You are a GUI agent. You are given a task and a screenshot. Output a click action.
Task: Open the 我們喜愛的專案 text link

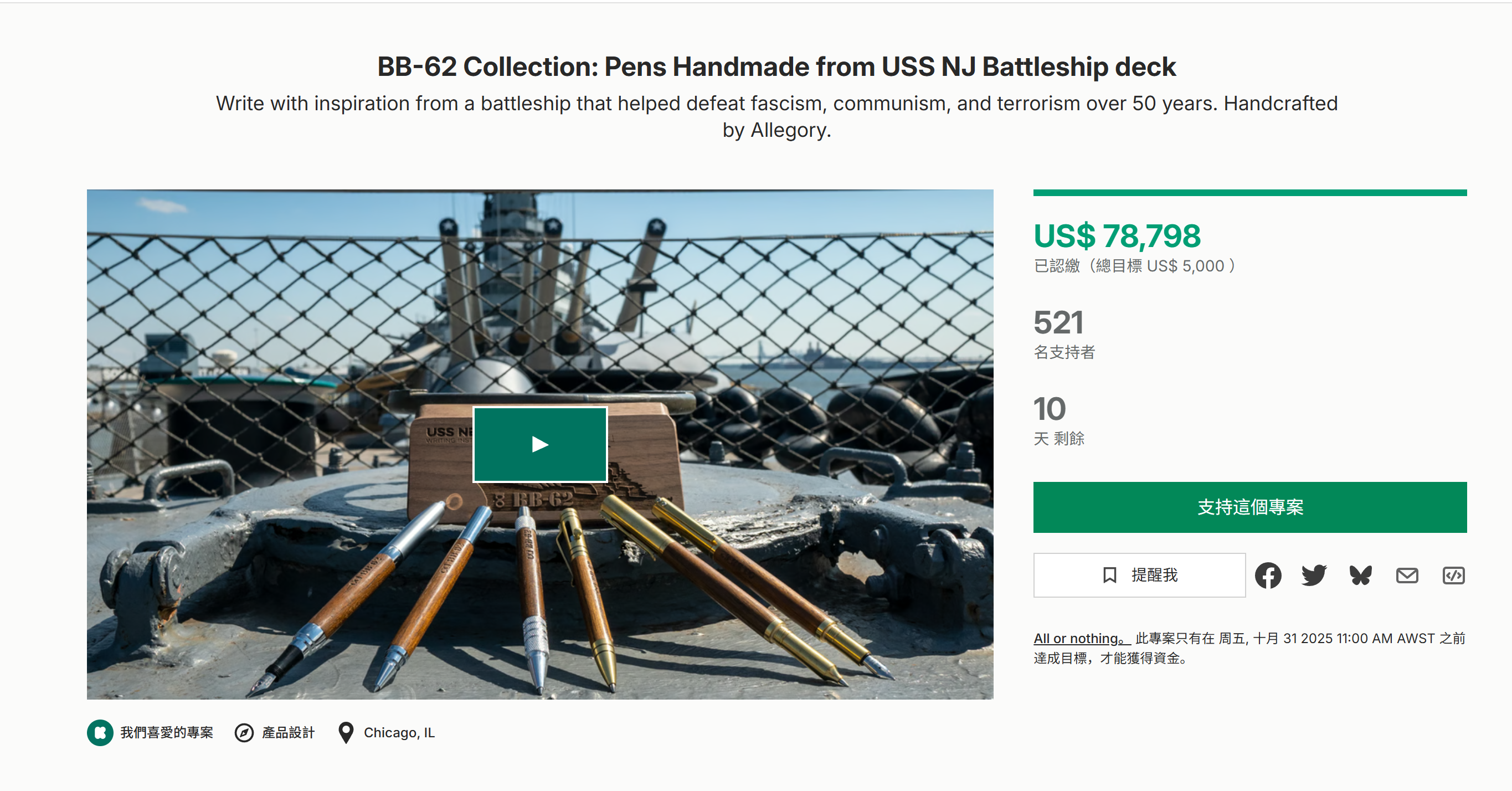pyautogui.click(x=167, y=732)
